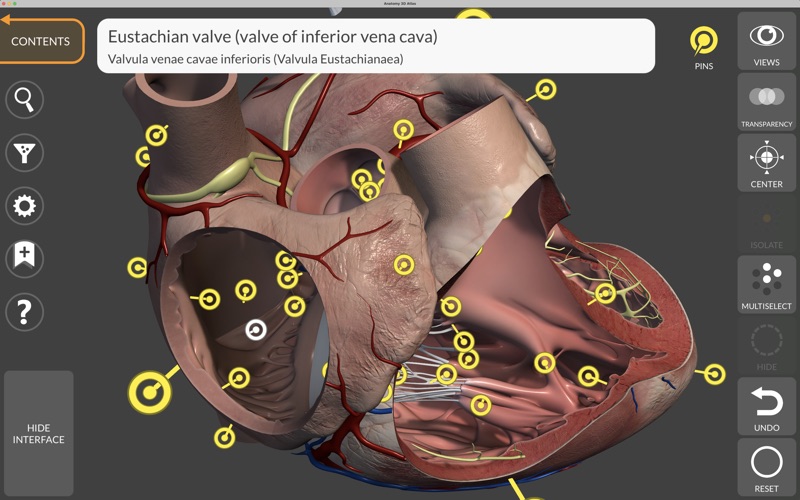This screenshot has width=800, height=500.
Task: Select the pin on the far right heart wall
Action: (714, 374)
